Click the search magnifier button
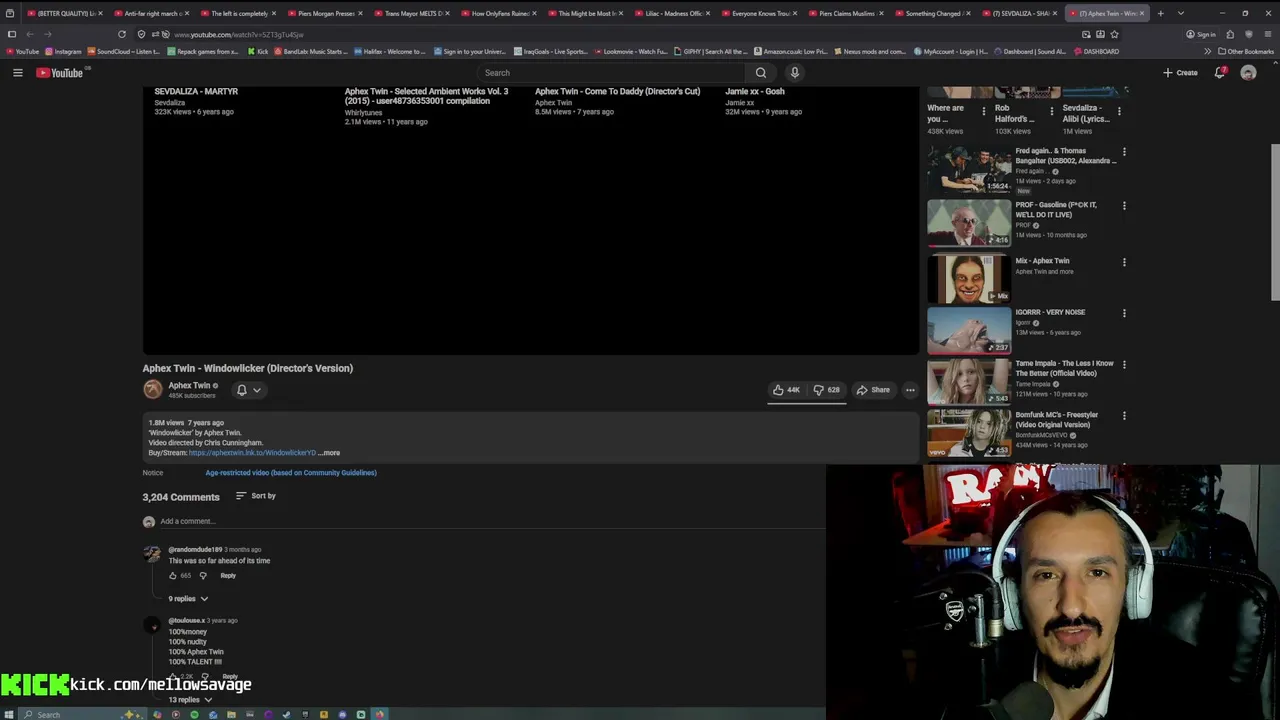Viewport: 1280px width, 720px height. [x=761, y=73]
